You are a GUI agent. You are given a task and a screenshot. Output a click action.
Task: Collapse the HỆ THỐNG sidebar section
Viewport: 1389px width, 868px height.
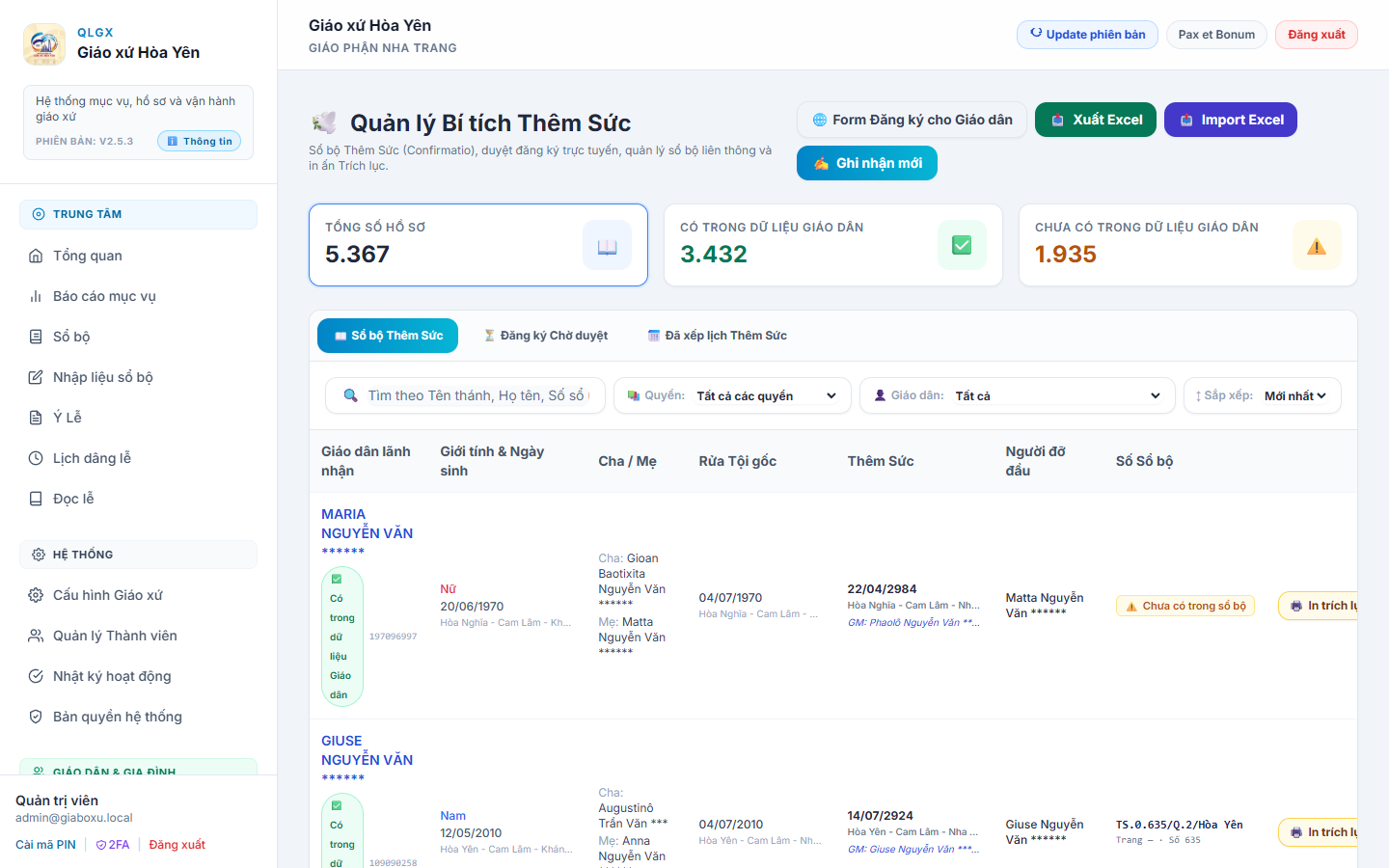138,555
